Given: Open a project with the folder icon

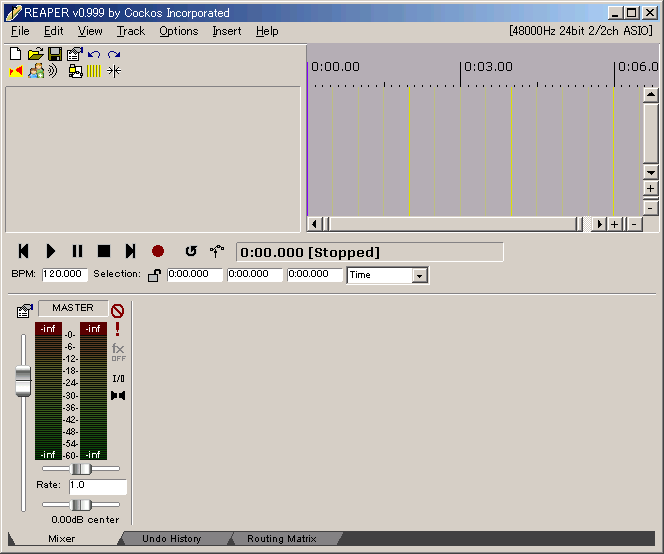Looking at the screenshot, I should click(x=35, y=54).
